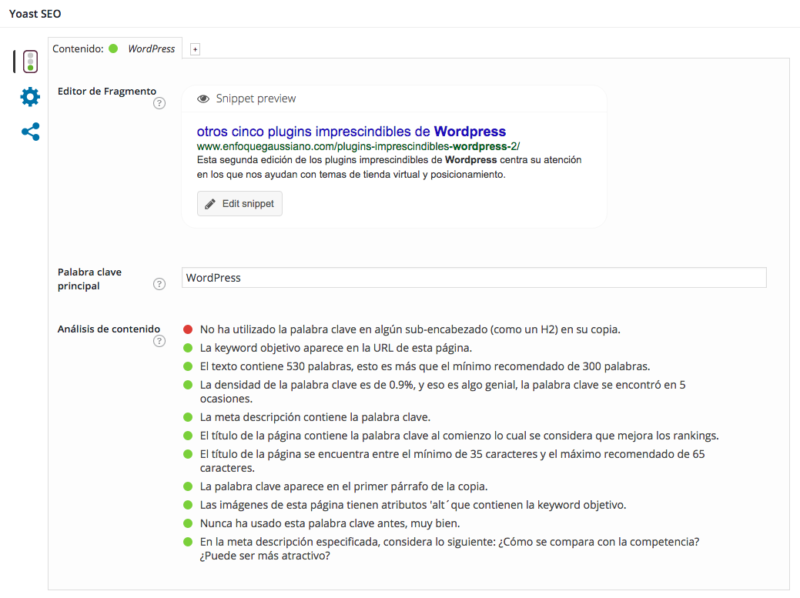
Task: Open the gear advanced settings icon
Action: [30, 96]
